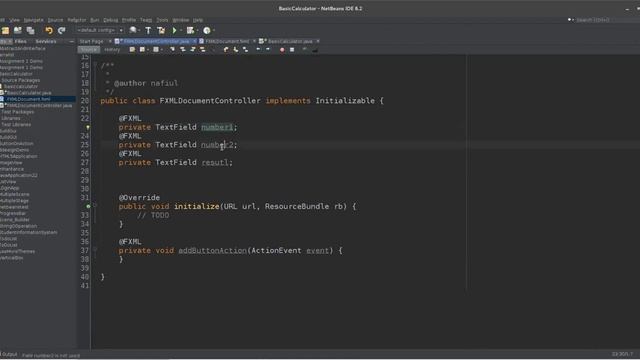Screen dimensions: 640x360
Task: Click the Uncomment editor toolbar icon
Action: coord(315,50)
